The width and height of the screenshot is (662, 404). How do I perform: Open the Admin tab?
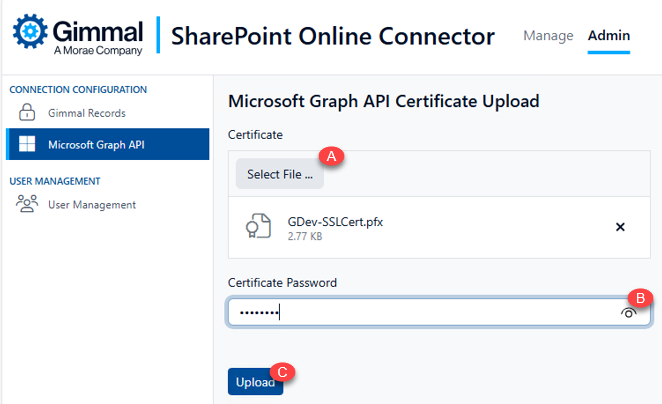609,36
